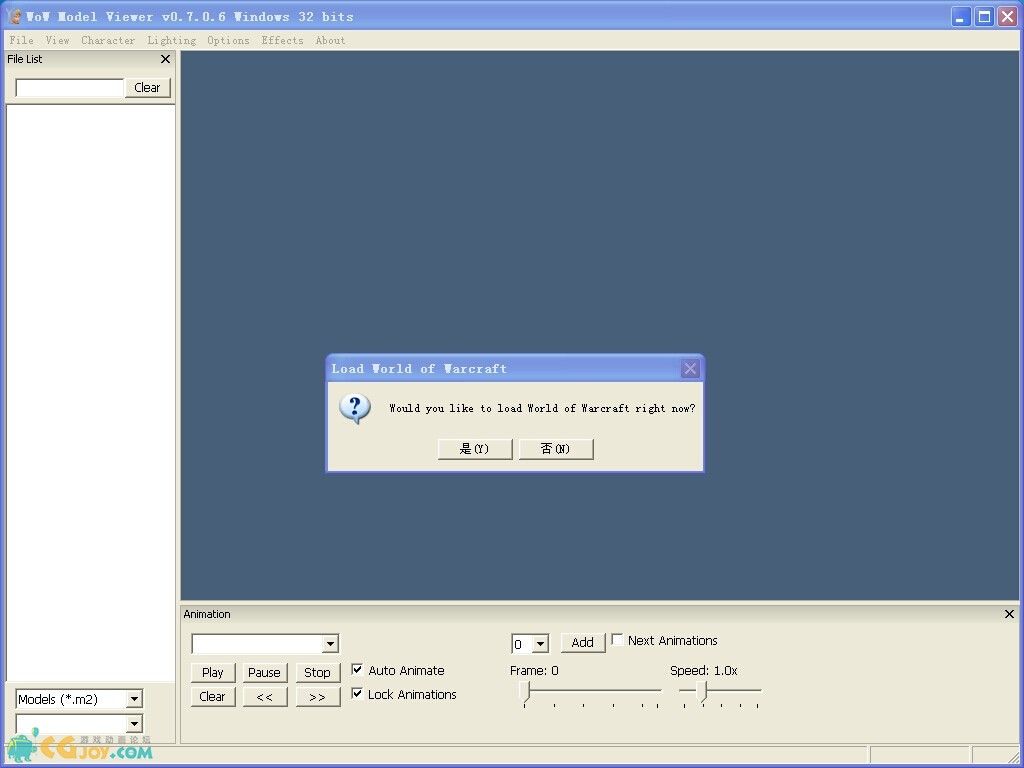This screenshot has height=768, width=1024.
Task: Open the Effects menu
Action: pyautogui.click(x=282, y=40)
